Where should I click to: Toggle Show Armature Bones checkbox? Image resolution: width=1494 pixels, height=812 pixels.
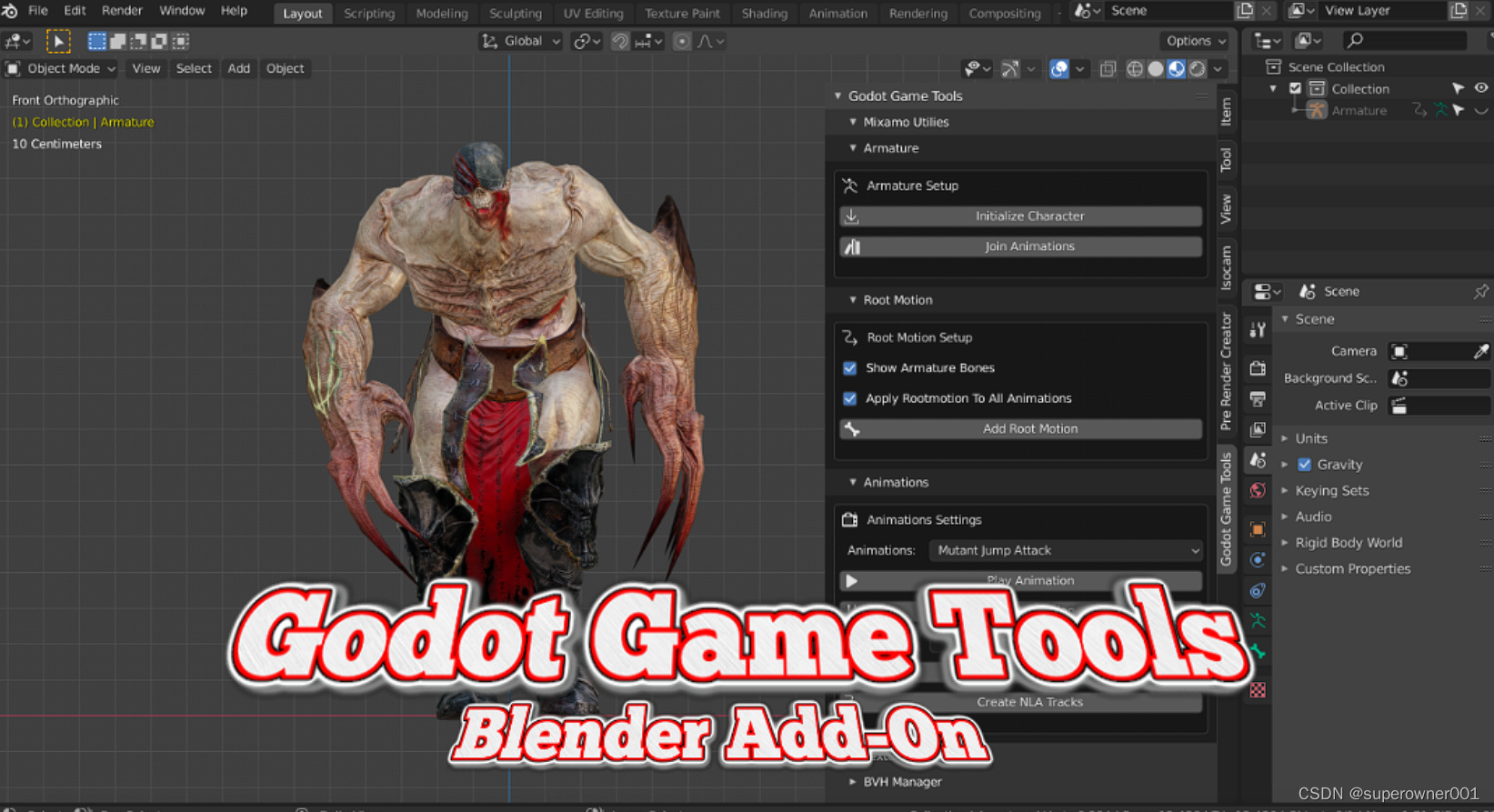(x=849, y=368)
